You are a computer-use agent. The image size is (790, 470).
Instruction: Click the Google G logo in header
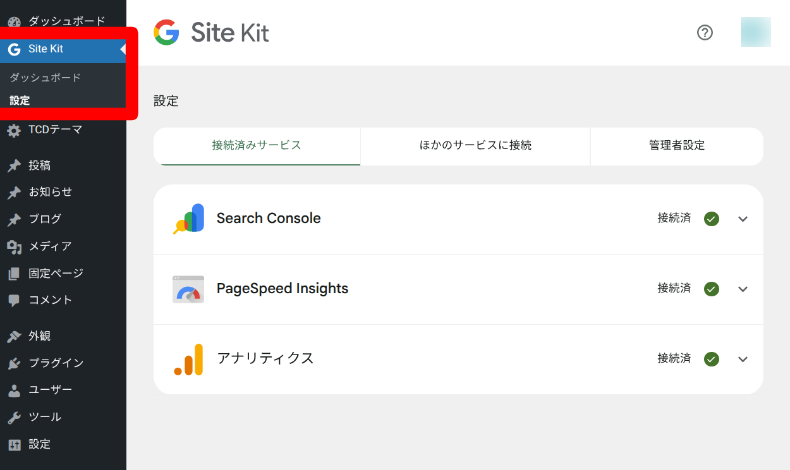click(x=166, y=32)
